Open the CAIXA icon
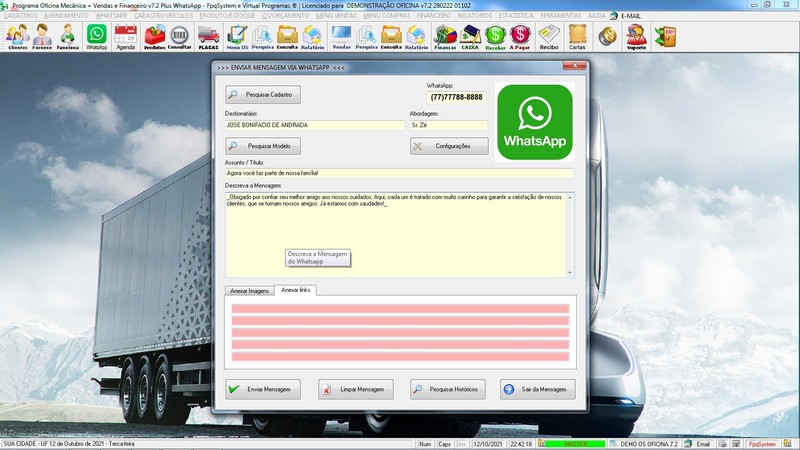The height and width of the screenshot is (450, 800). 470,37
